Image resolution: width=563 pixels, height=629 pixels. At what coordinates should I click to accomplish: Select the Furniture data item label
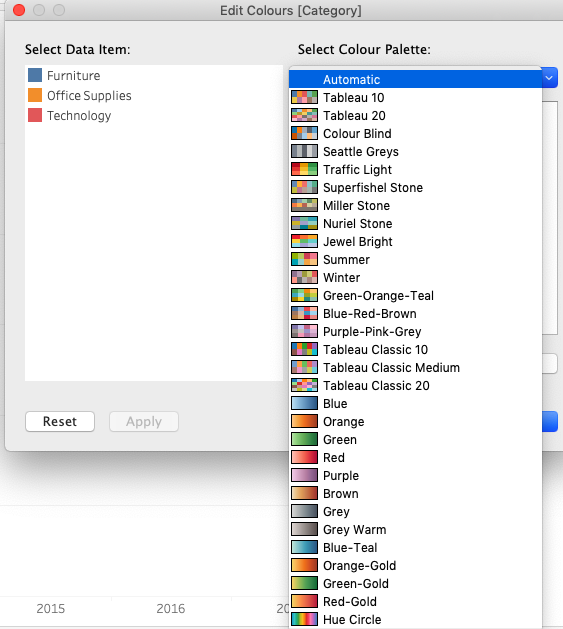tap(73, 75)
